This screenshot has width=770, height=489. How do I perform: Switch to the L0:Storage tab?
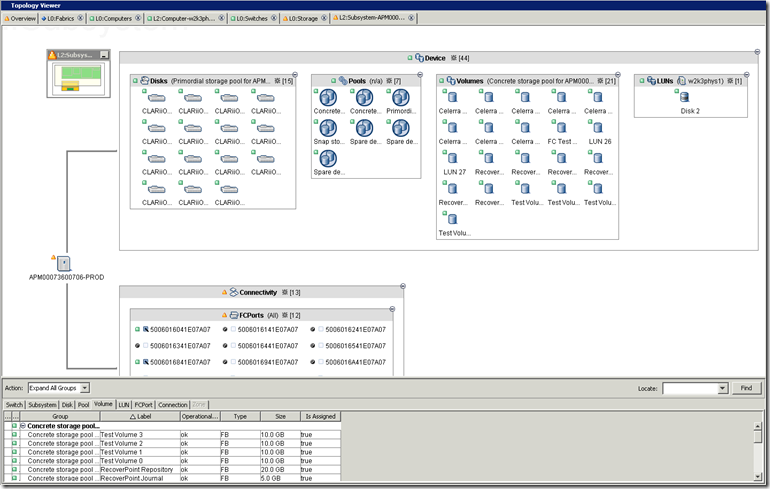coord(301,18)
